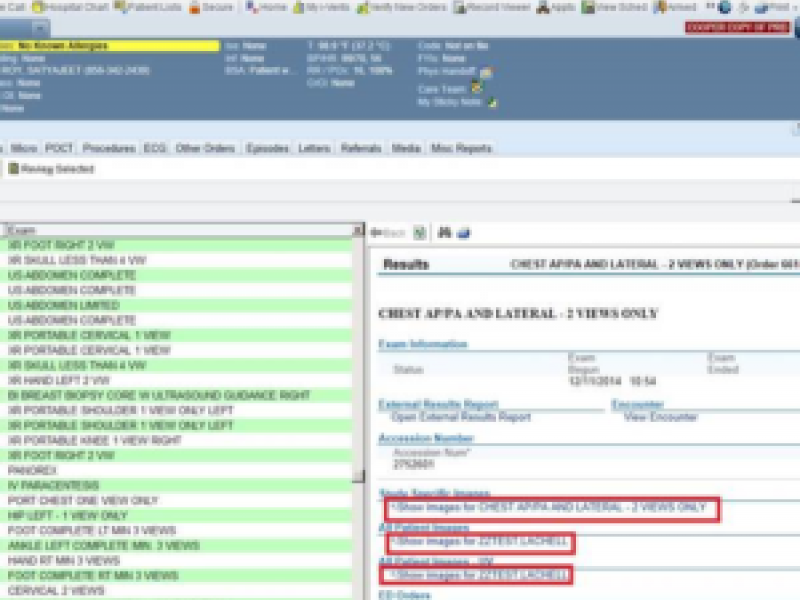
Task: Switch to the Procedures tab
Action: coord(108,148)
